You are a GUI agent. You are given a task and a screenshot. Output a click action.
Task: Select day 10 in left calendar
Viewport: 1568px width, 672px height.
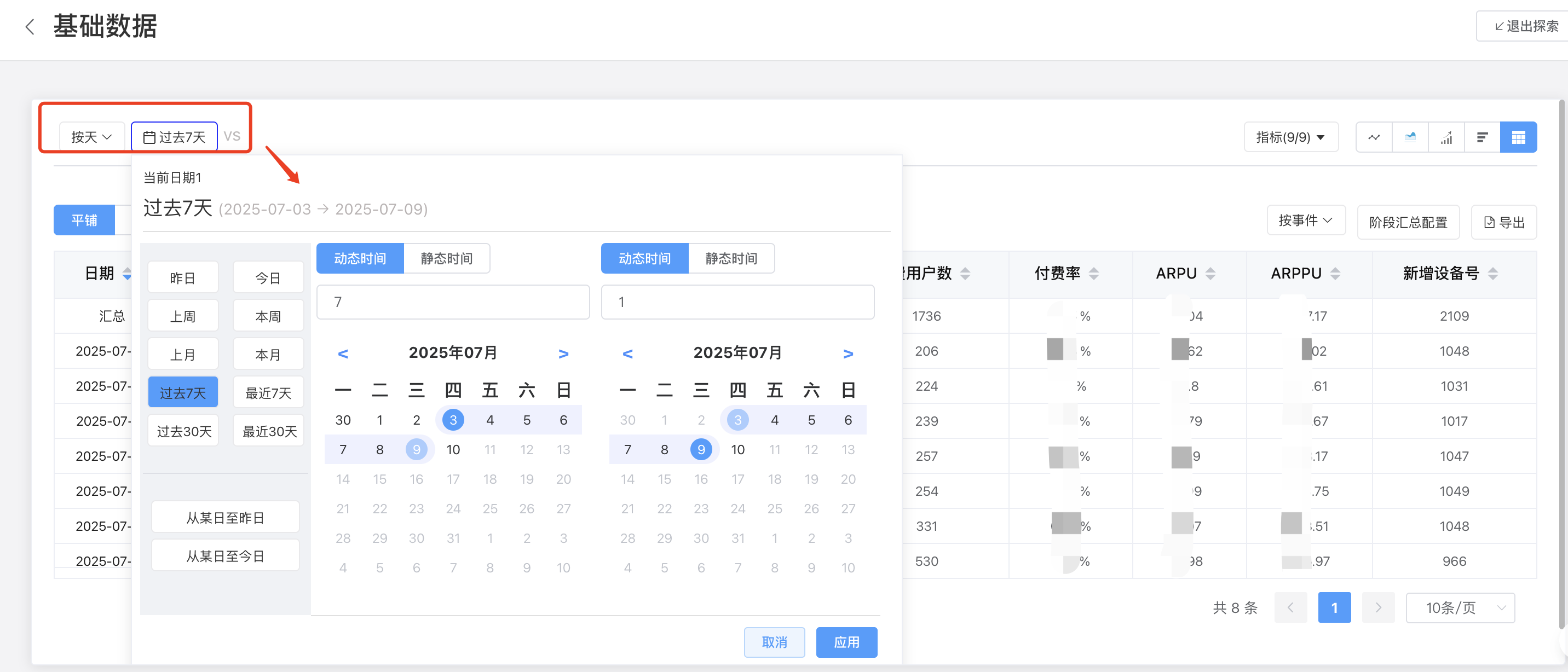[453, 449]
